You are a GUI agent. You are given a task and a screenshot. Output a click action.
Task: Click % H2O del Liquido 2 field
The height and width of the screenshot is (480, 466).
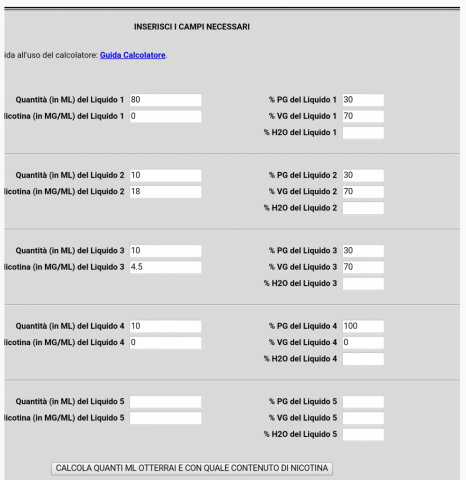pyautogui.click(x=363, y=208)
